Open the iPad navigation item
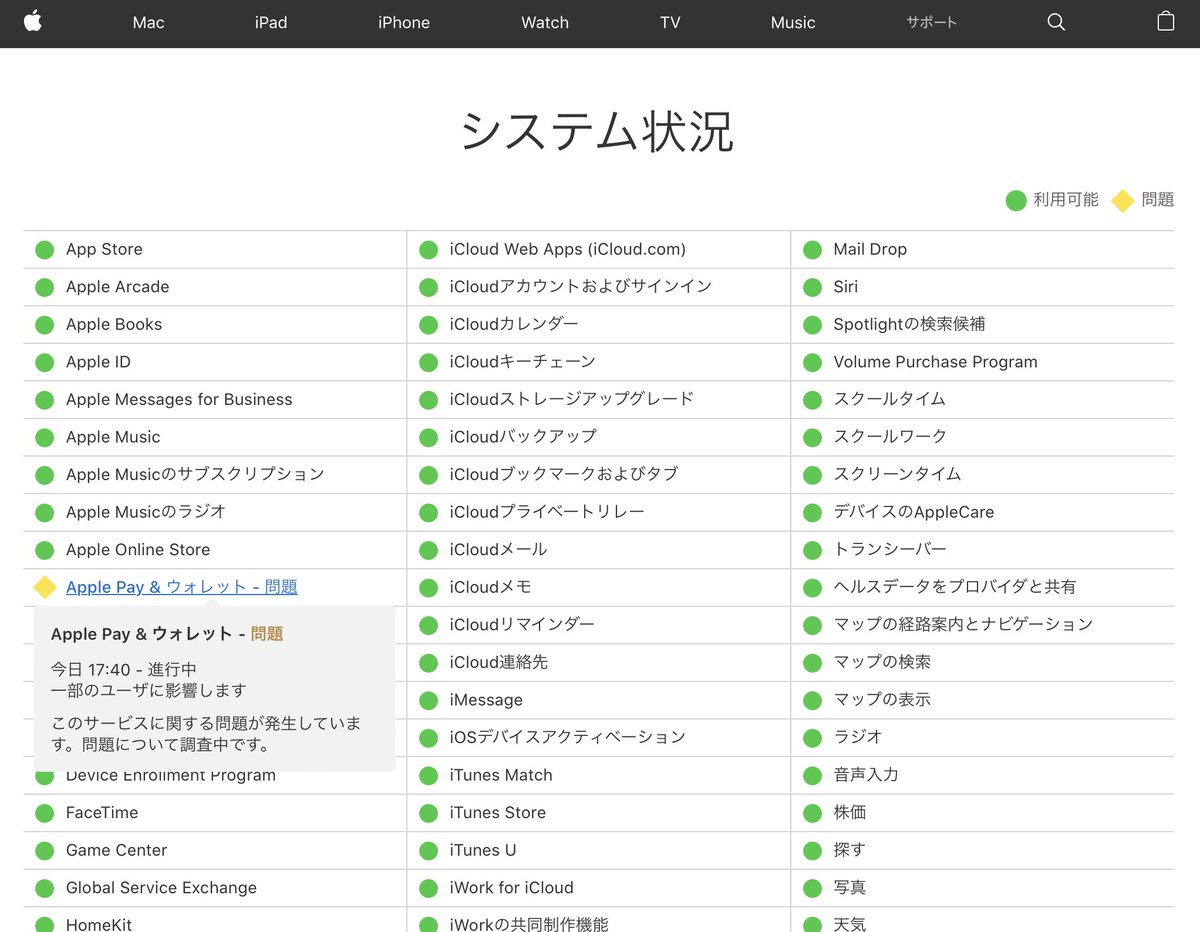 [x=271, y=22]
